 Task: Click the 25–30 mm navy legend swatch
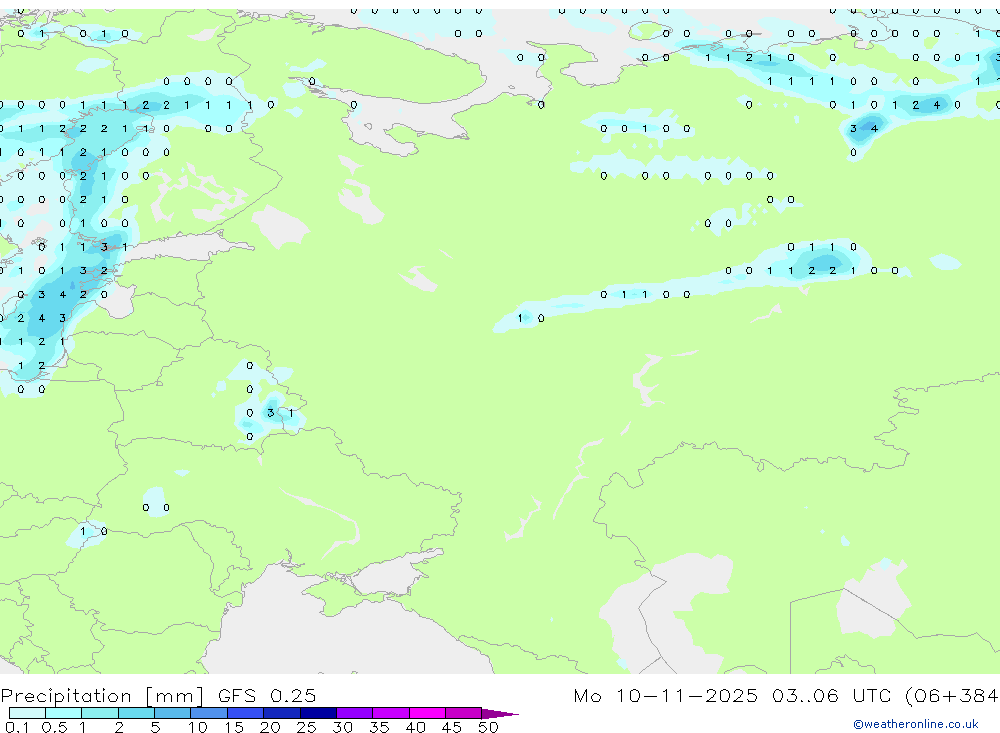[x=318, y=713]
